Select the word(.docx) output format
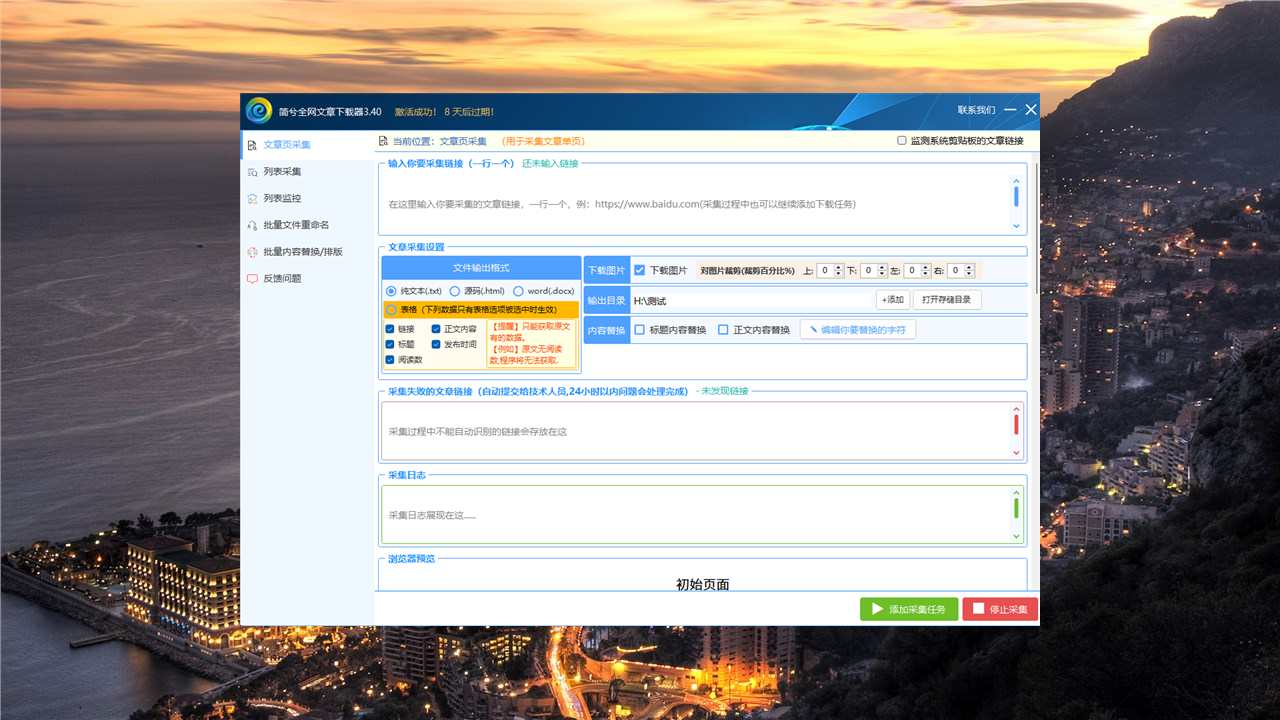The width and height of the screenshot is (1280, 720). coord(518,291)
